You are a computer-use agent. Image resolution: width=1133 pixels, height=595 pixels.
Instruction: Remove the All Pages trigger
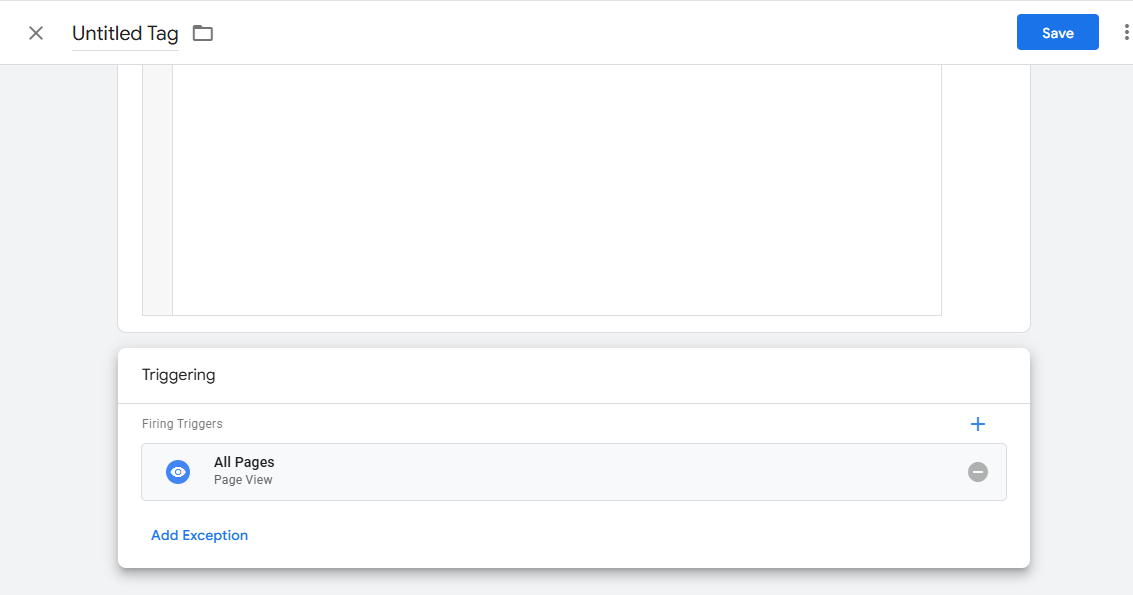978,472
